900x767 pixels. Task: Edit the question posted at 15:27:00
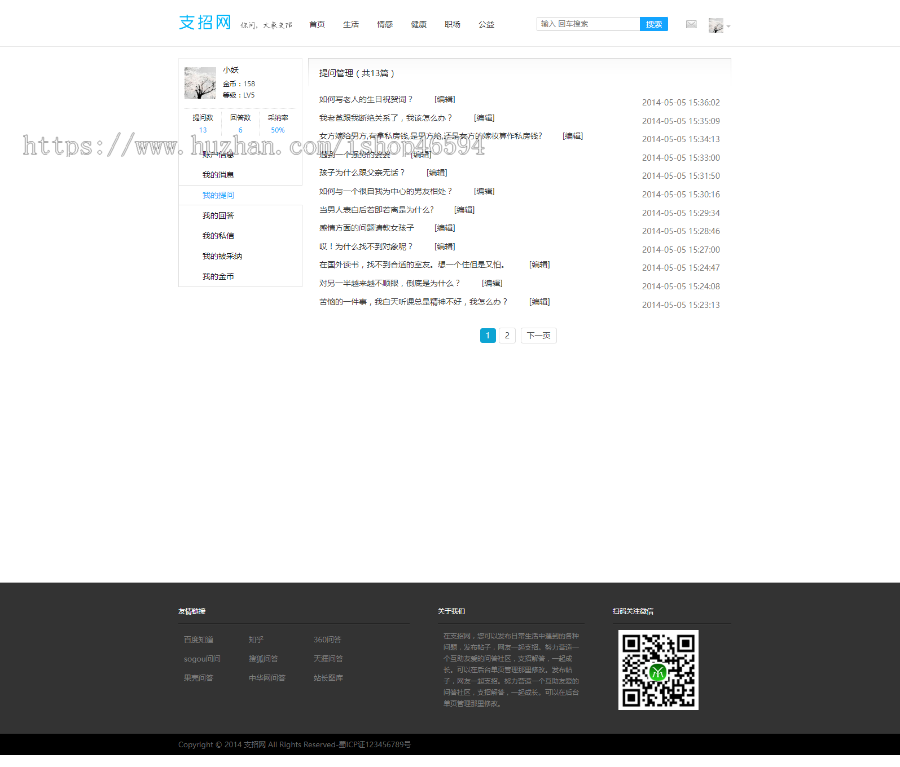(x=445, y=247)
